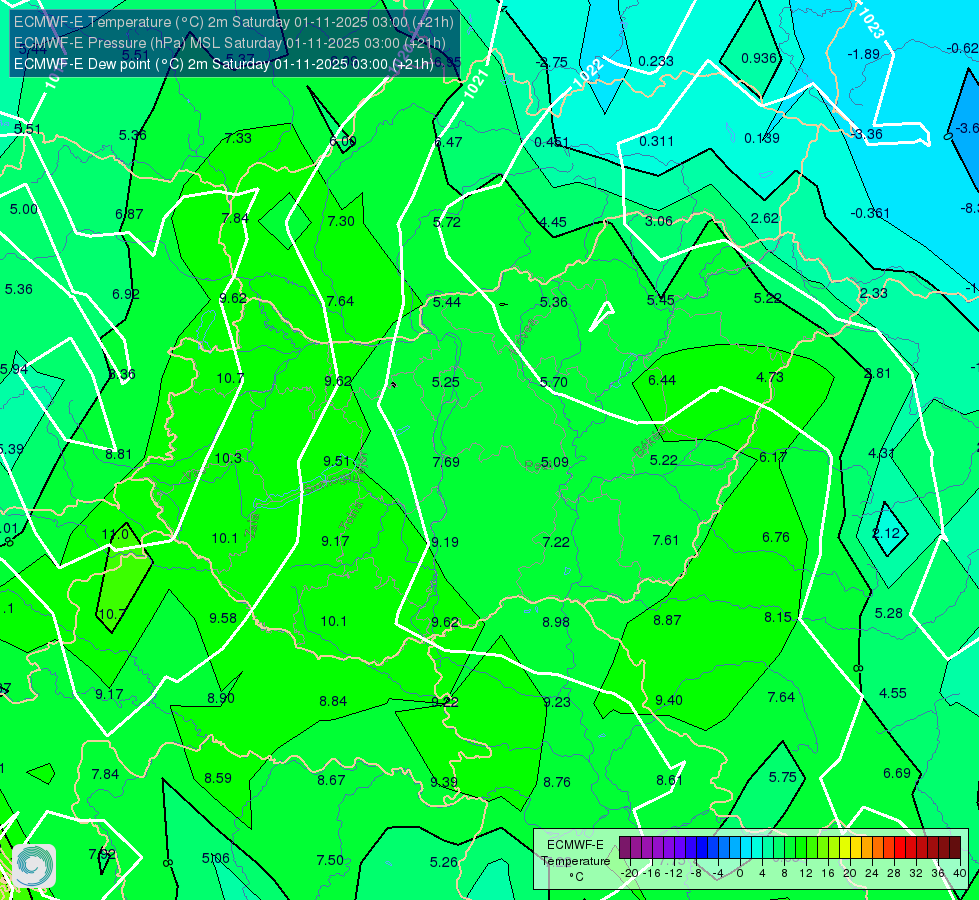Select the ECMWF-E Dew point 2m layer label
The width and height of the screenshot is (979, 900).
pyautogui.click(x=224, y=64)
